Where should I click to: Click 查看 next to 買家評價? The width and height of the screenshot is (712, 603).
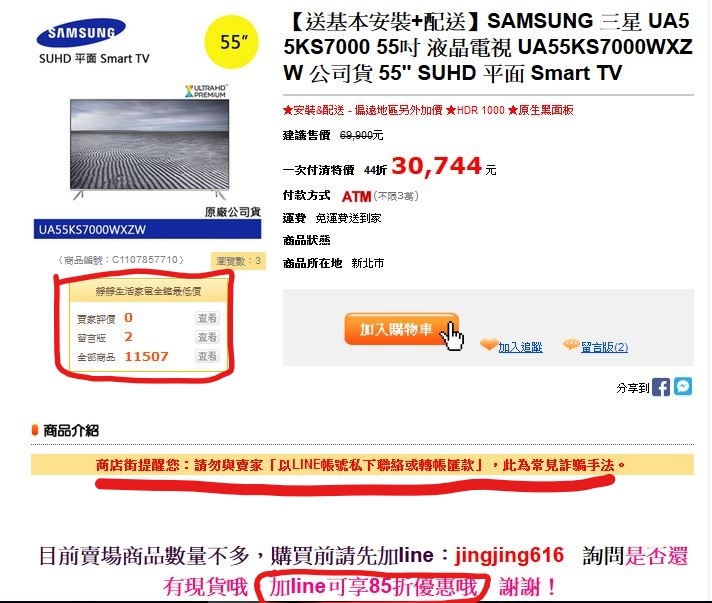coord(207,318)
